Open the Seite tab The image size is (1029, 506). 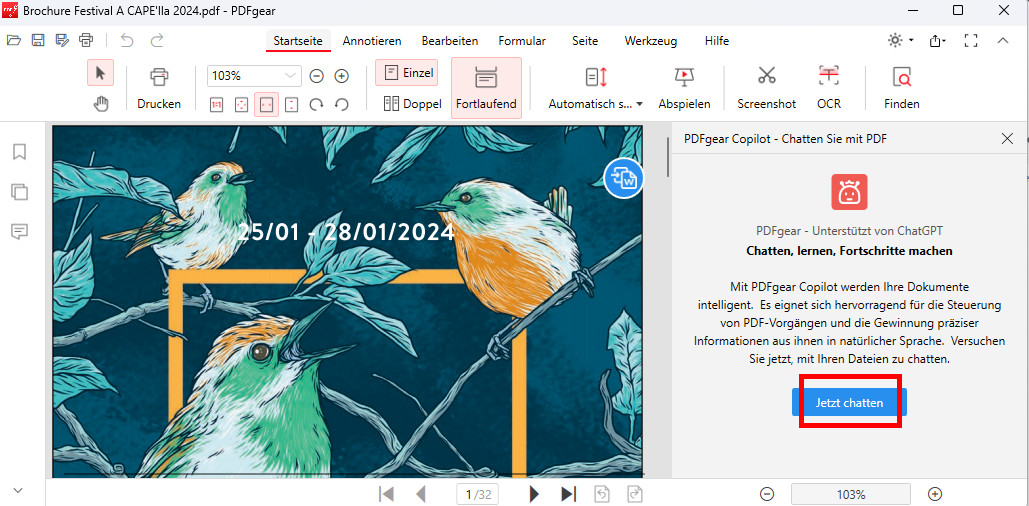[x=585, y=41]
